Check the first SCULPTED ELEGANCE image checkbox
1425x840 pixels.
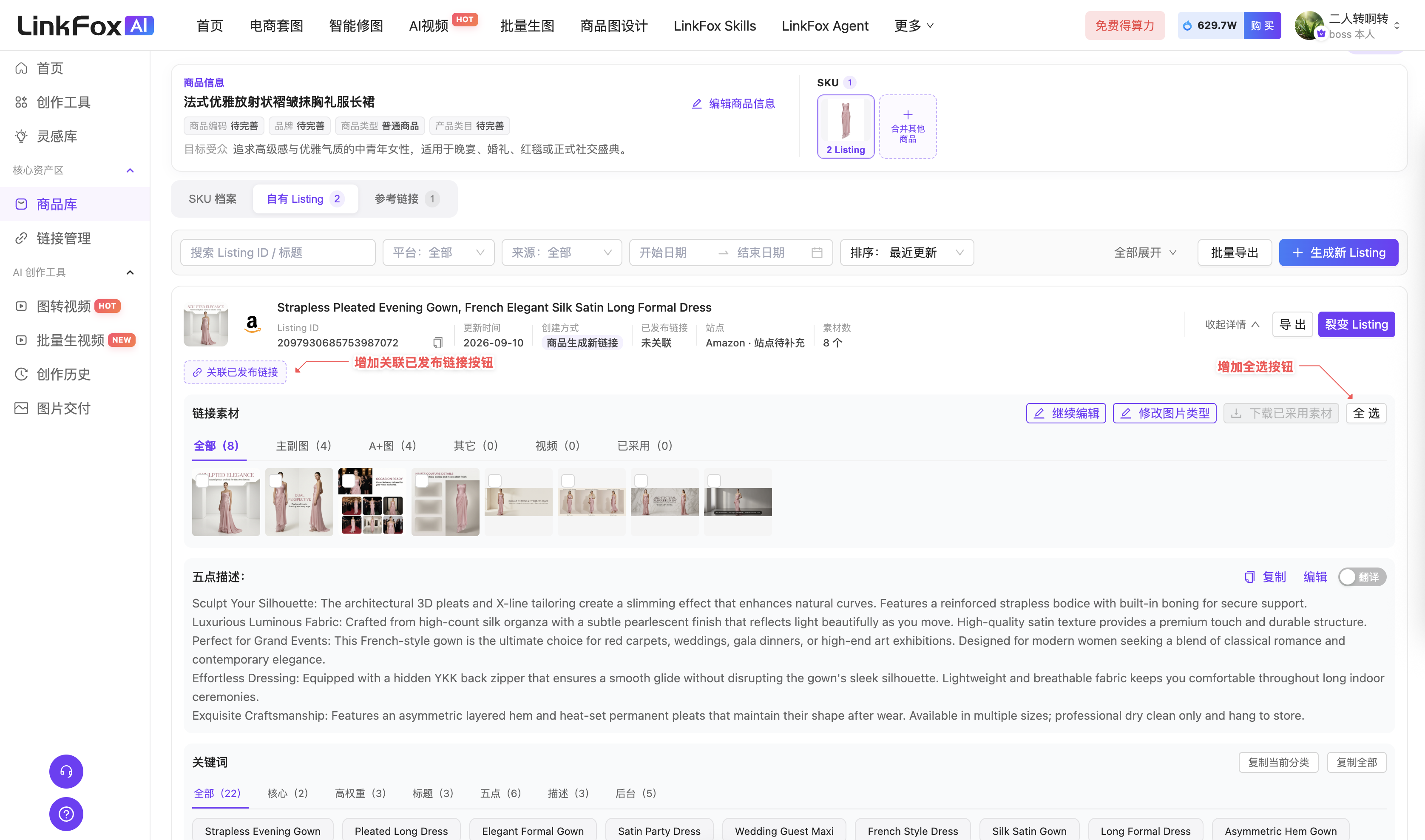click(202, 480)
